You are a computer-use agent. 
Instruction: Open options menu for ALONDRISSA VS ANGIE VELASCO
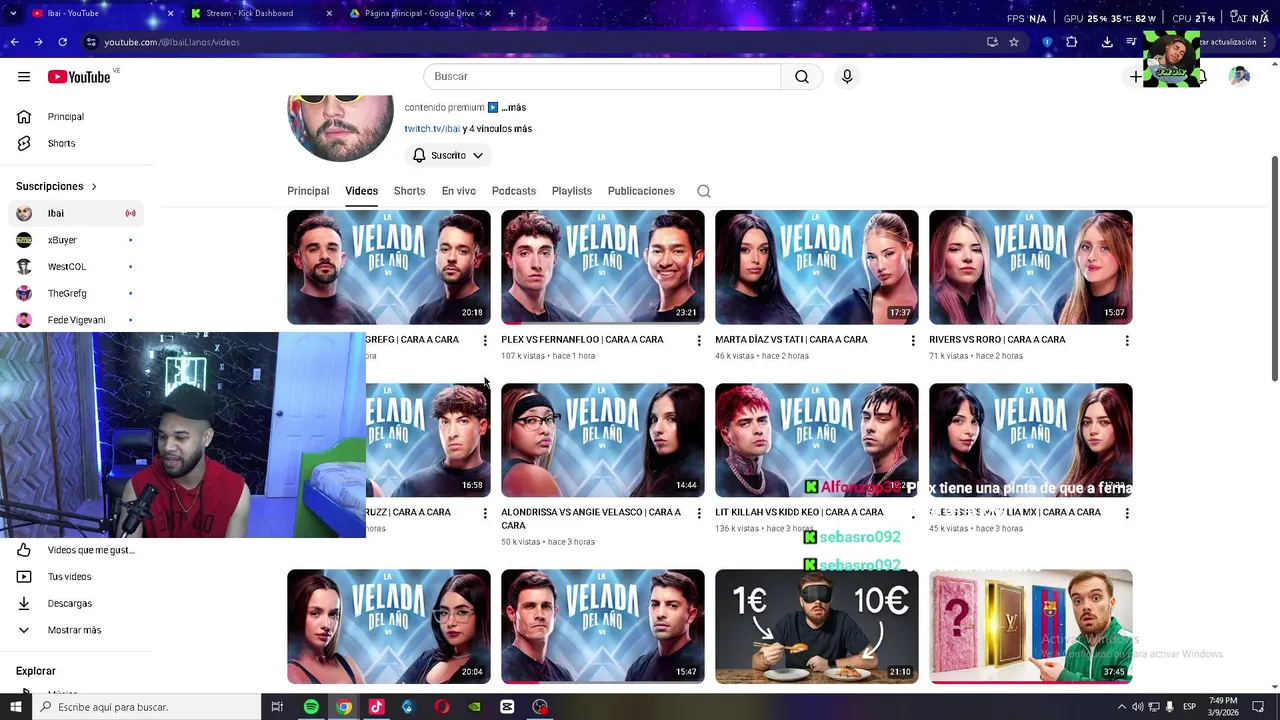[699, 514]
